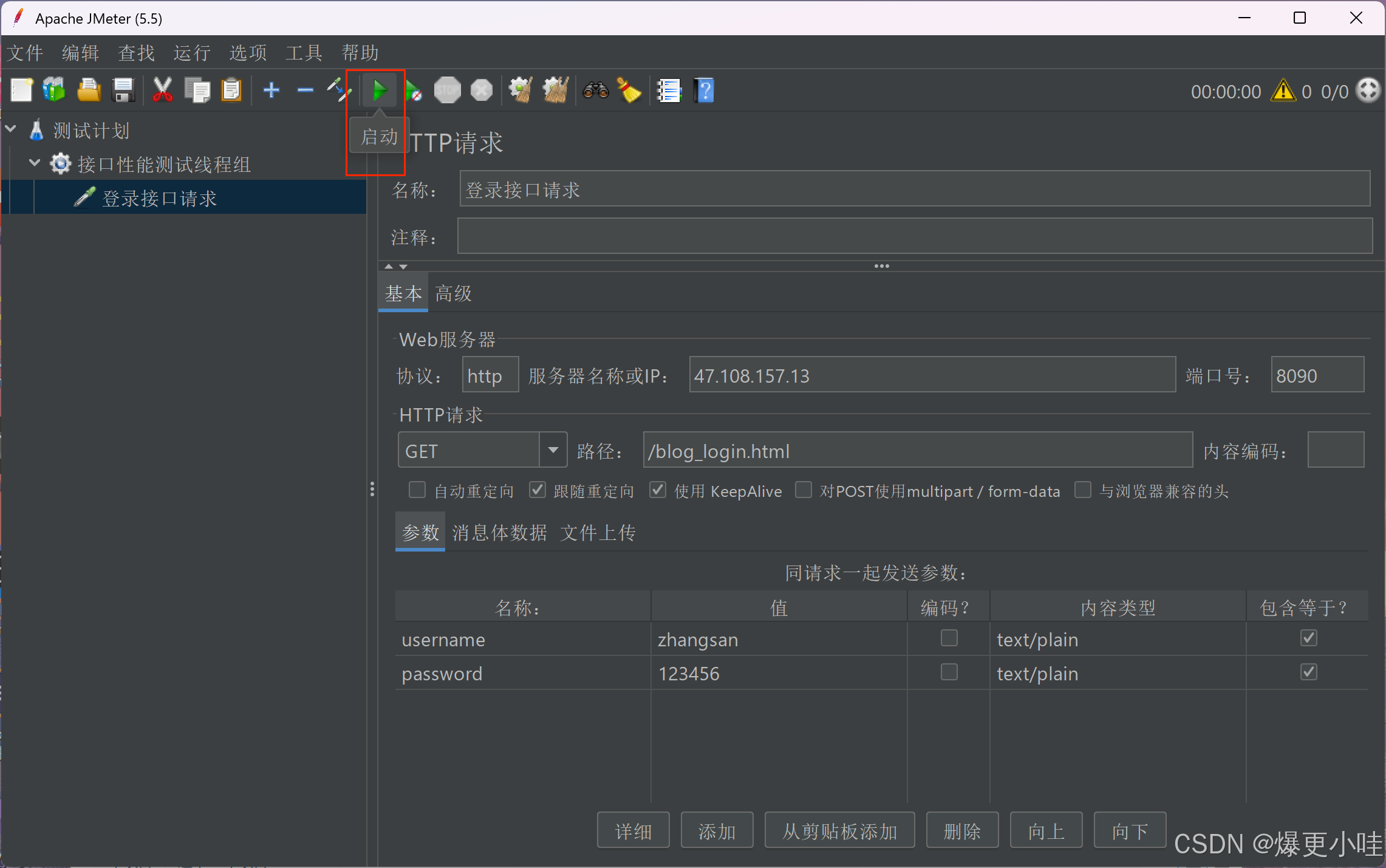Click the yellow warning triangle log indicator
This screenshot has width=1386, height=868.
[1283, 91]
